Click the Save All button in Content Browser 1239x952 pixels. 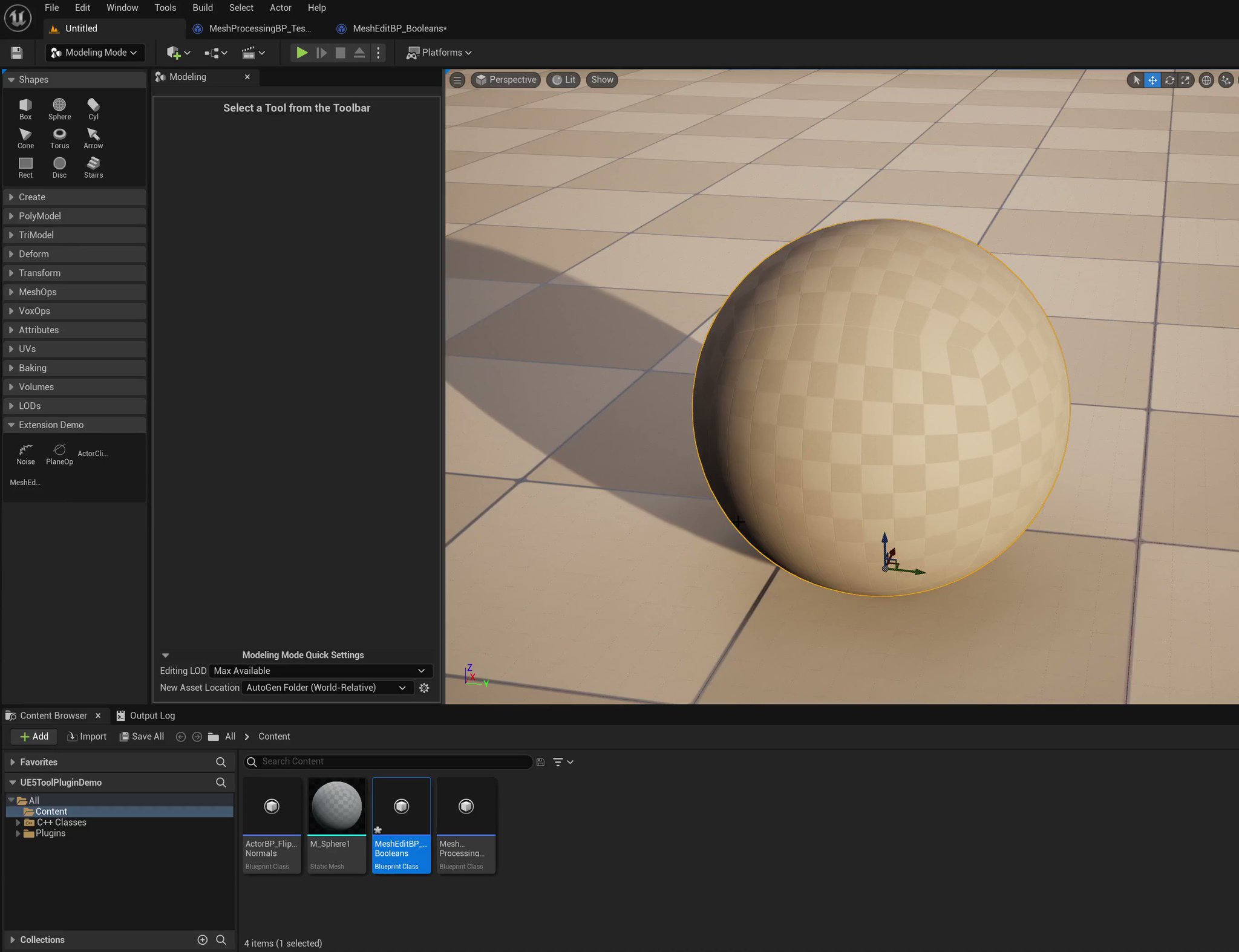click(x=142, y=736)
